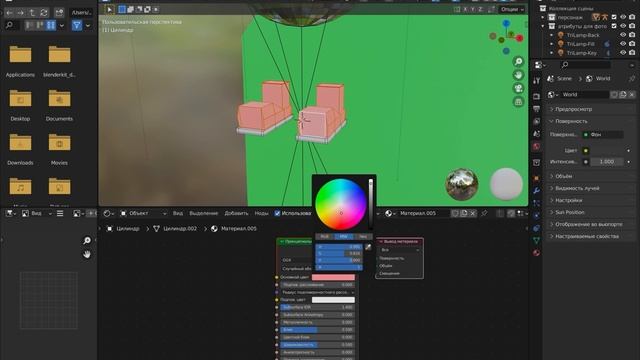Screen dimensions: 640x360
Task: Switch color picker to HSV mode
Action: (x=344, y=237)
